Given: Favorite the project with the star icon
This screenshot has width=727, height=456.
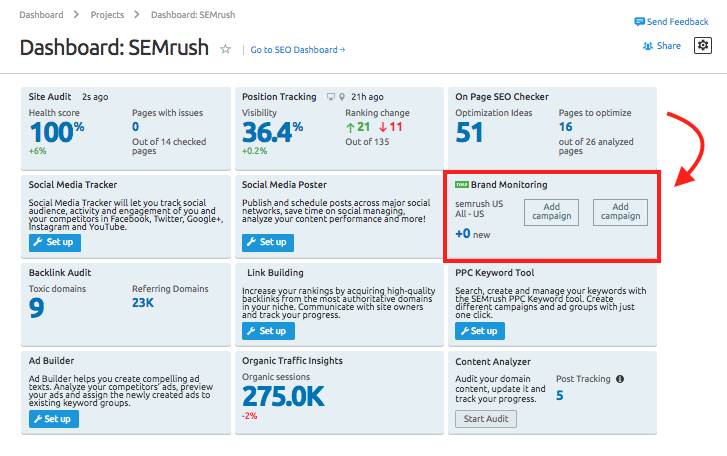Looking at the screenshot, I should 225,49.
